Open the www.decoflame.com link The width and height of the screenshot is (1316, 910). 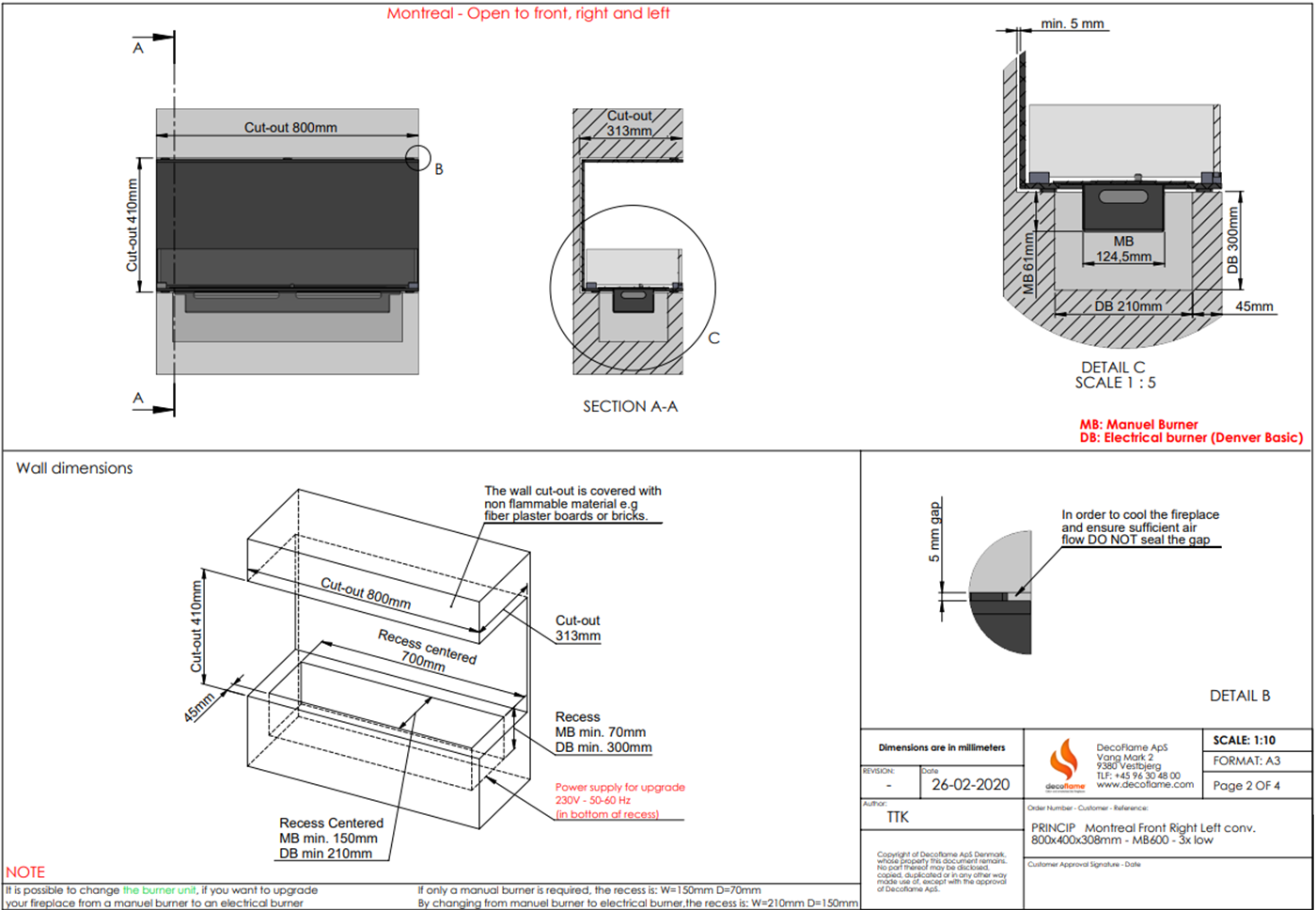pos(1144,784)
